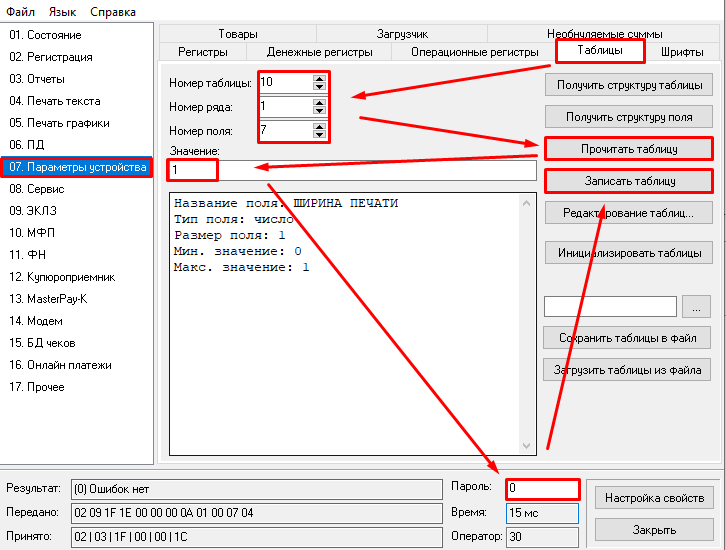Click the browse file ellipsis button
726x550 pixels.
click(x=699, y=306)
